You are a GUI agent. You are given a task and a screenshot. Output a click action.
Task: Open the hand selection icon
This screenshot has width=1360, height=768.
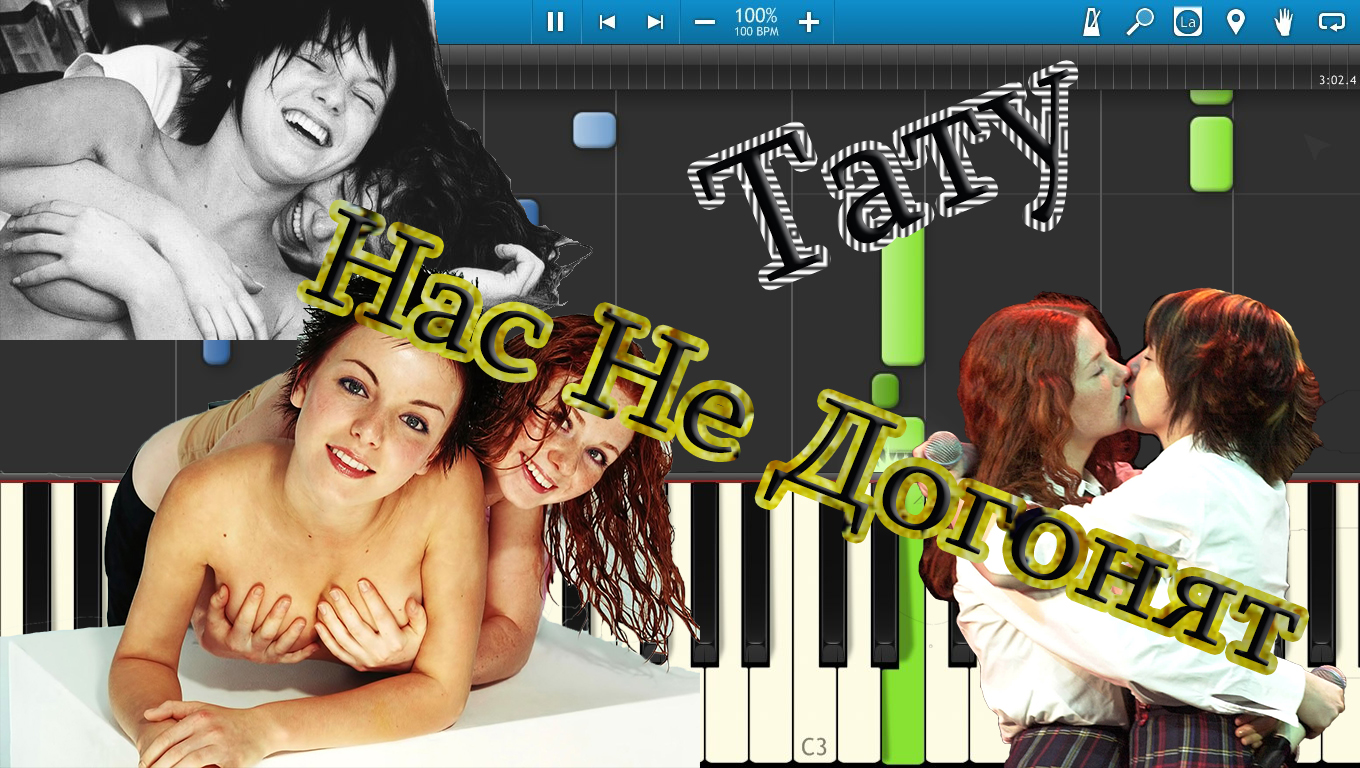(1283, 22)
